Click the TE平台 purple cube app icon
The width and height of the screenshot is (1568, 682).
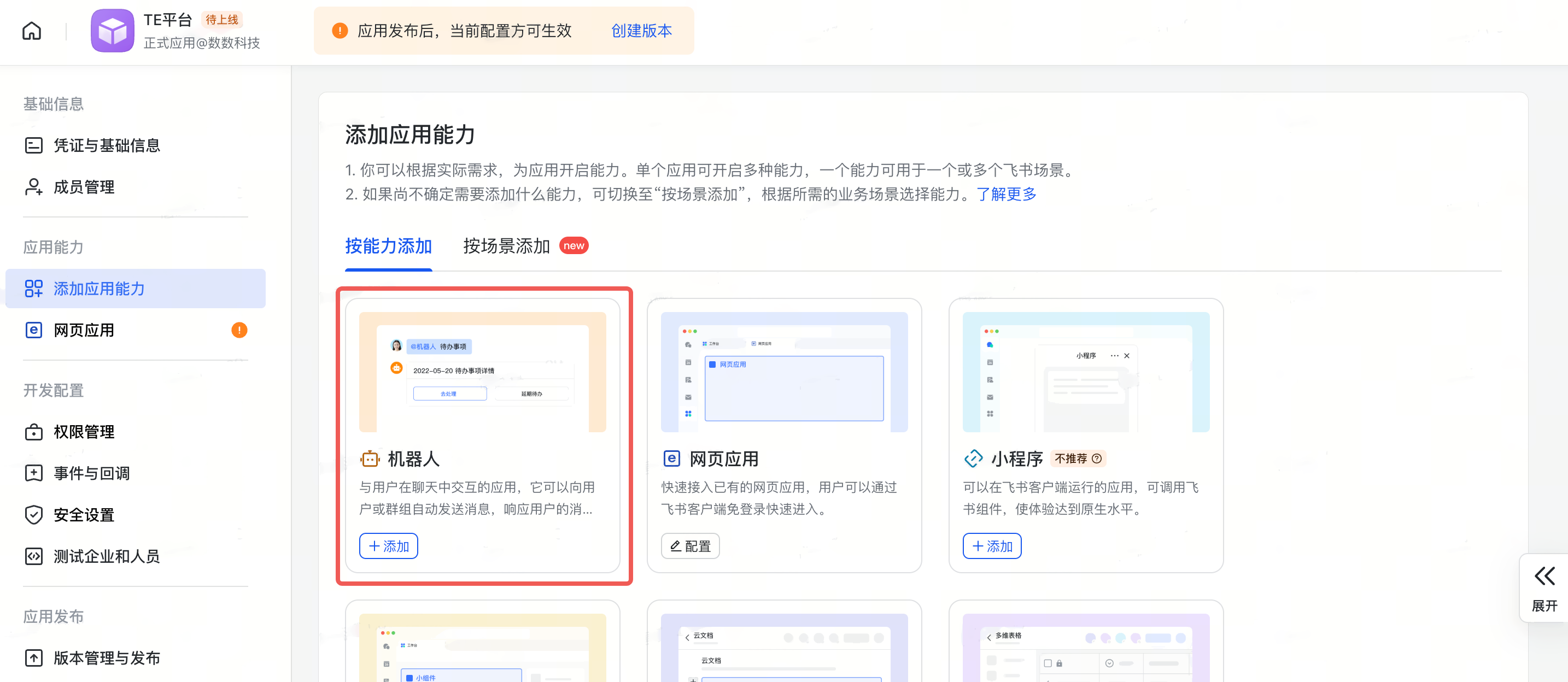[113, 31]
